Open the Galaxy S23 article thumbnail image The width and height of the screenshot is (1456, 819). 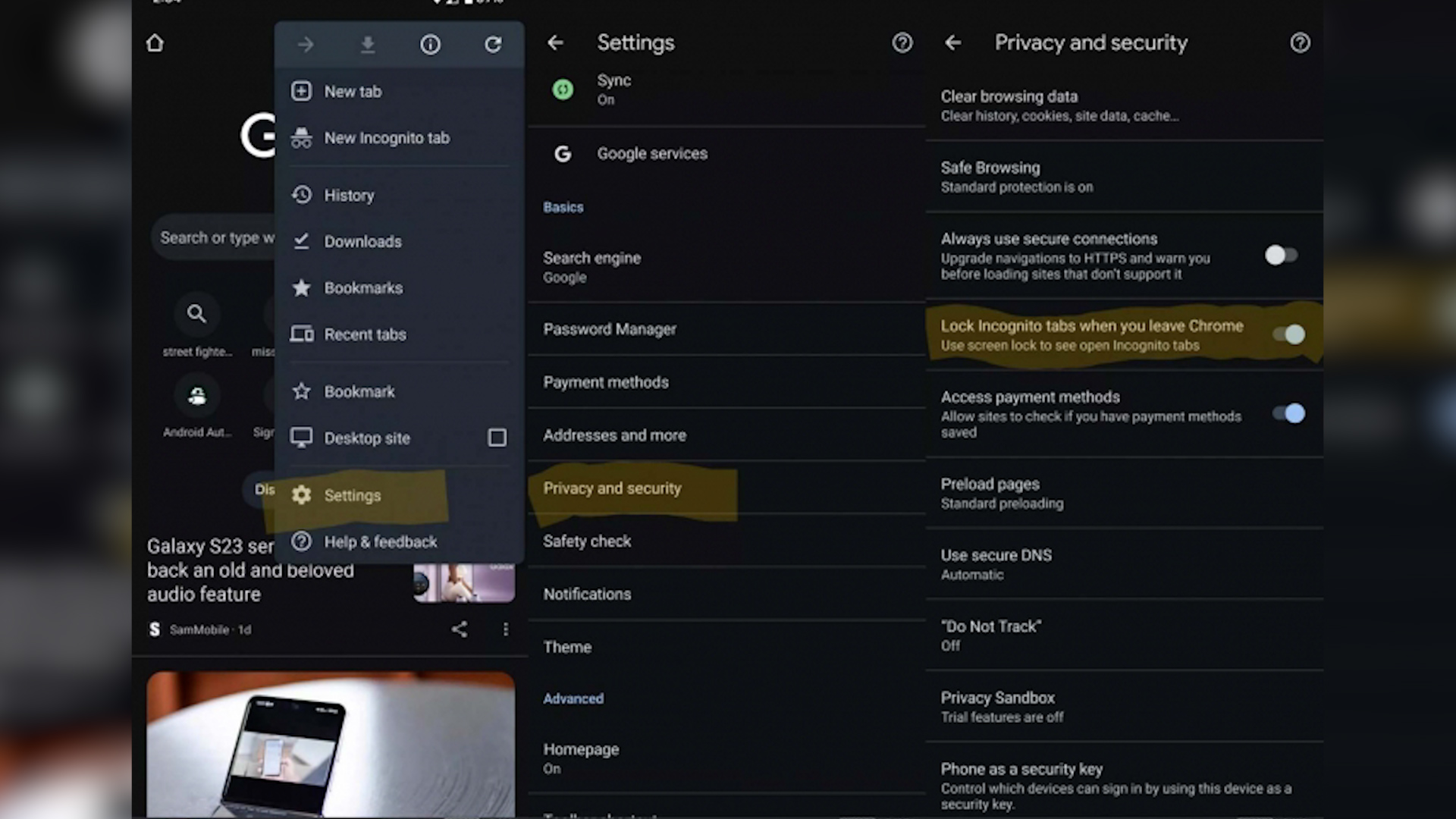464,582
